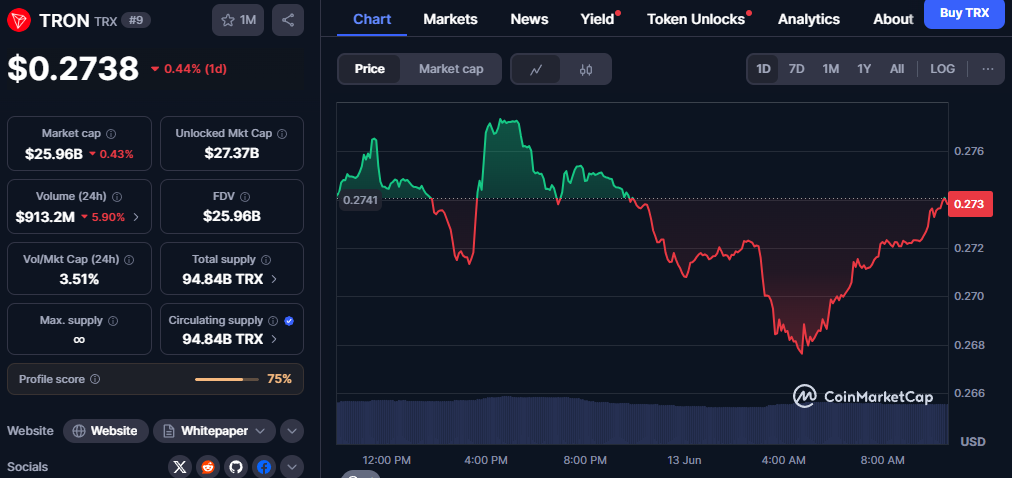Show FDV info icon
Screen dimensions: 1012x478
245,196
